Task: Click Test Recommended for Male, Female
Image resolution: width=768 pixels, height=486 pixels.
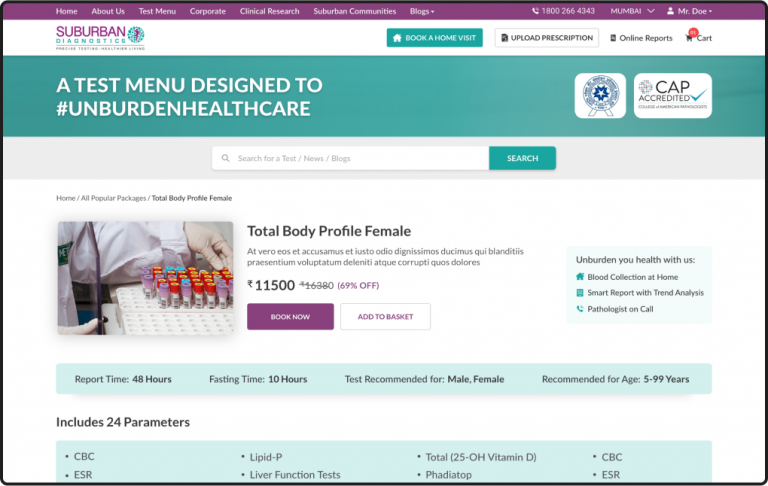Action: [424, 379]
